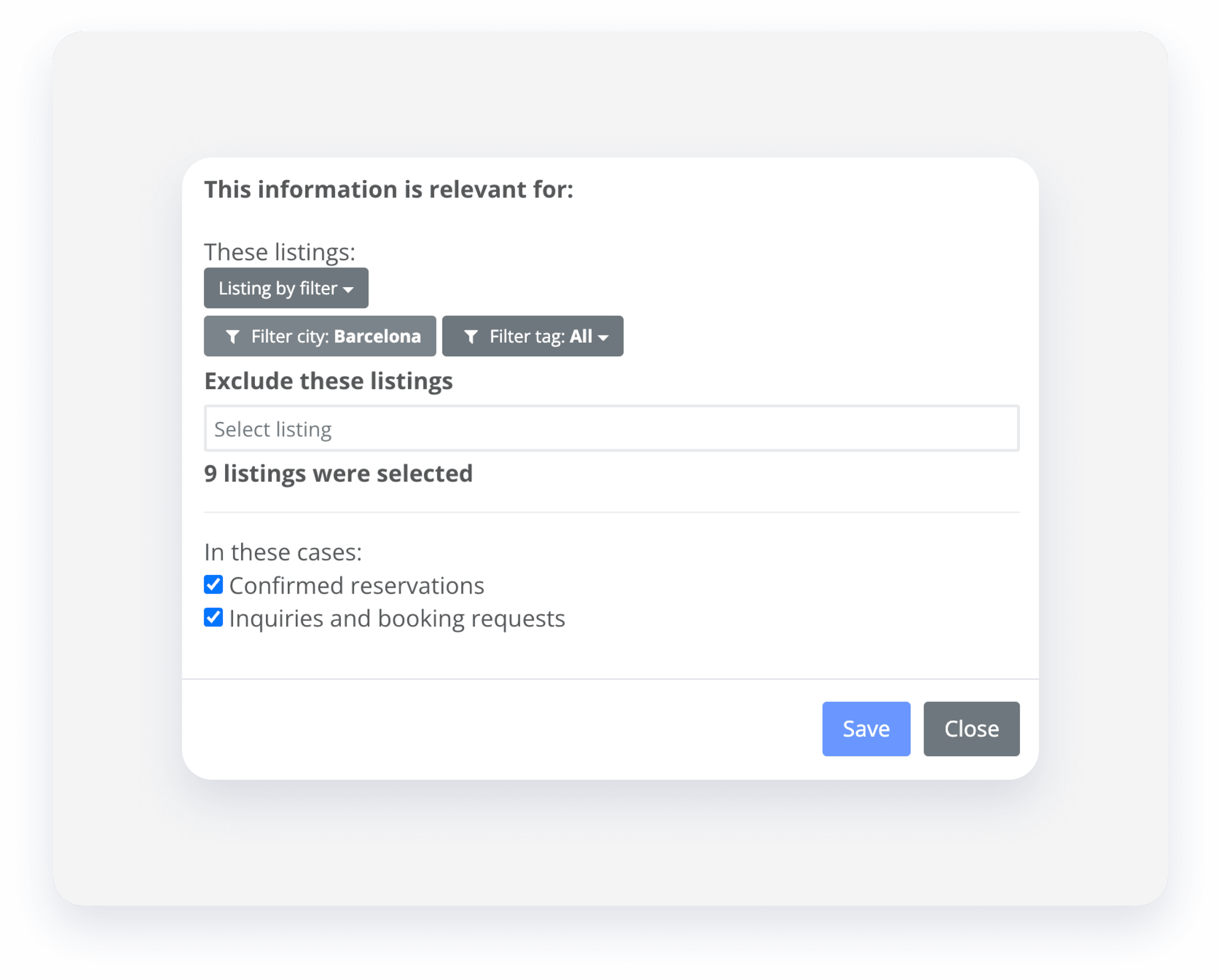Click the 'In these cases:' label
The width and height of the screenshot is (1221, 980).
(x=283, y=552)
